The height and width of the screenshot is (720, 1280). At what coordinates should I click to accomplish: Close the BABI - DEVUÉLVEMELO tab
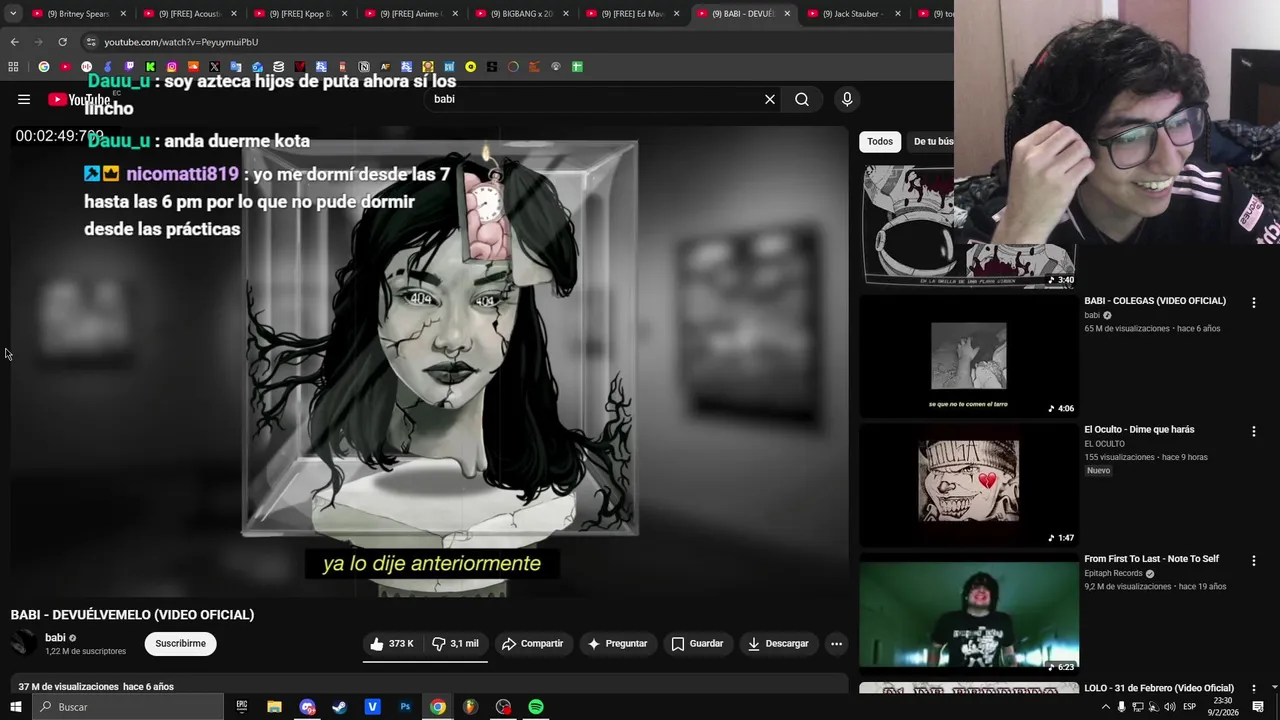coord(787,14)
